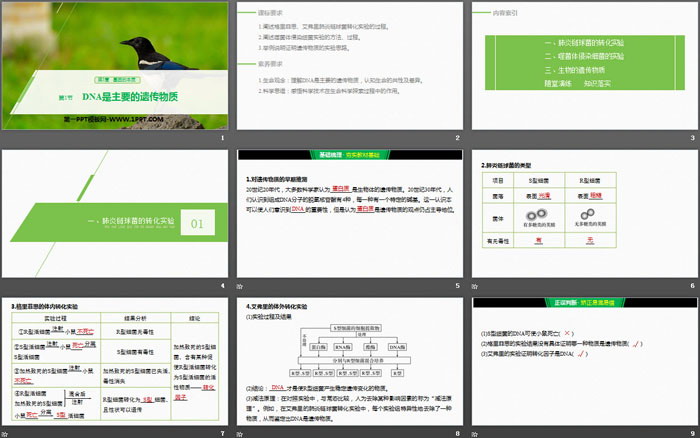Click the slide number "9" label

(693, 434)
